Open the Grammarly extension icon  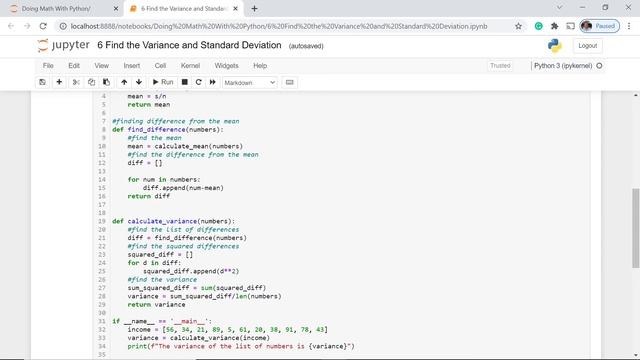(538, 26)
